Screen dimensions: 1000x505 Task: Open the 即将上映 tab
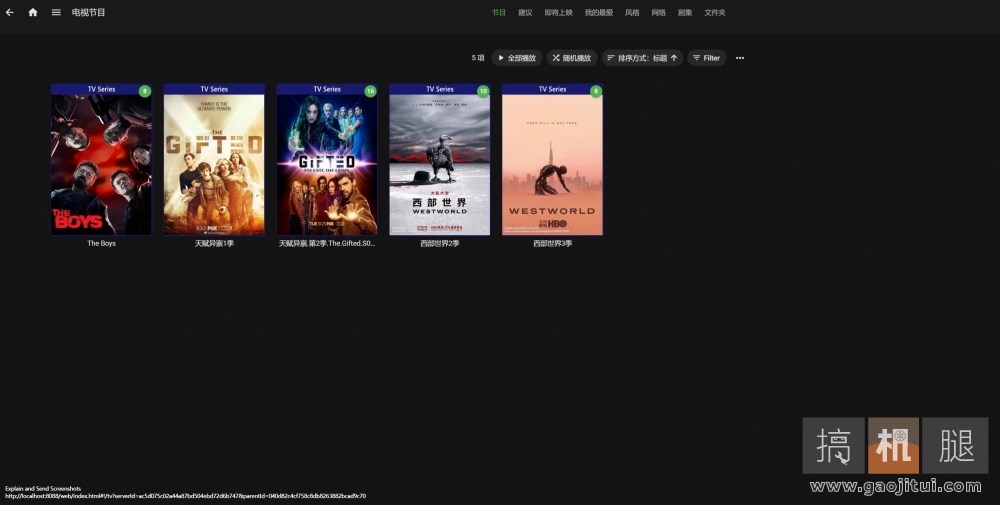(x=559, y=13)
